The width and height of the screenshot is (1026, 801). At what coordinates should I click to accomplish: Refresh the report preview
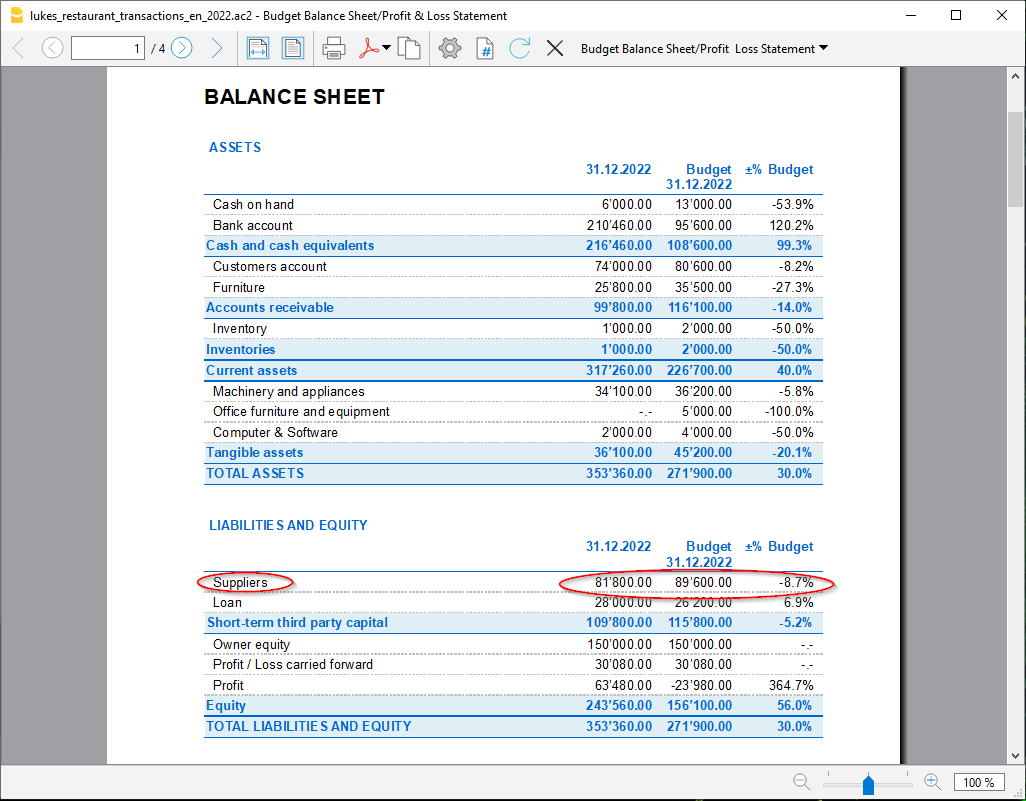tap(519, 48)
